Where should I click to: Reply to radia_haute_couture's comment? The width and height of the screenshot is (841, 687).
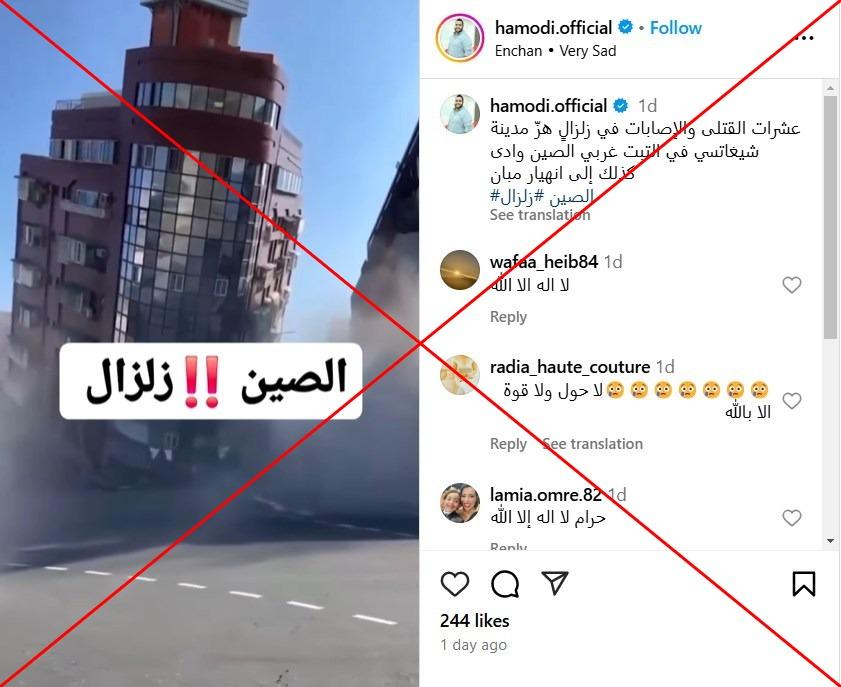pyautogui.click(x=508, y=444)
